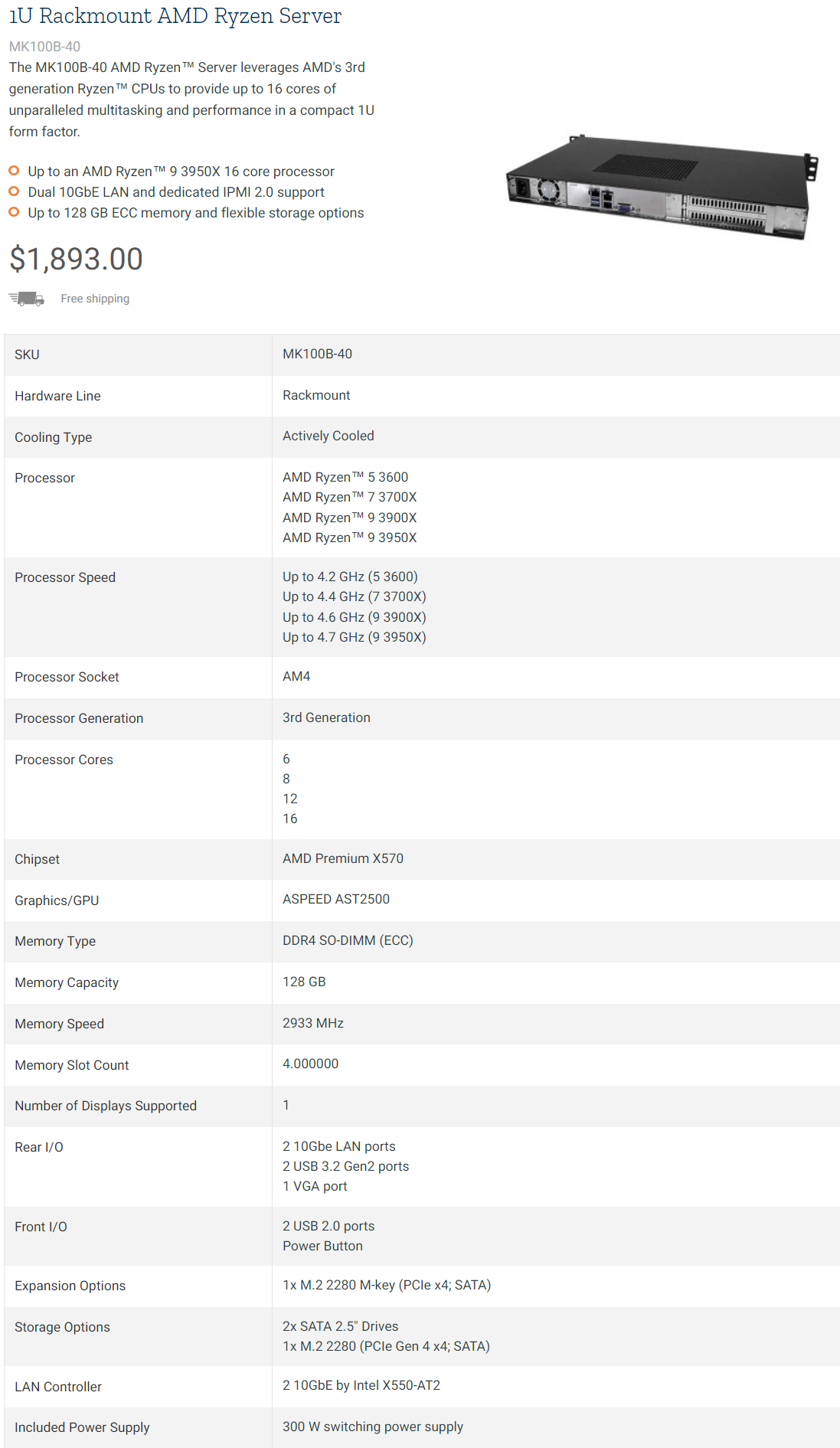Screen dimensions: 840x1448
Task: Click the Memory Slot Count label
Action: pyautogui.click(x=72, y=1065)
